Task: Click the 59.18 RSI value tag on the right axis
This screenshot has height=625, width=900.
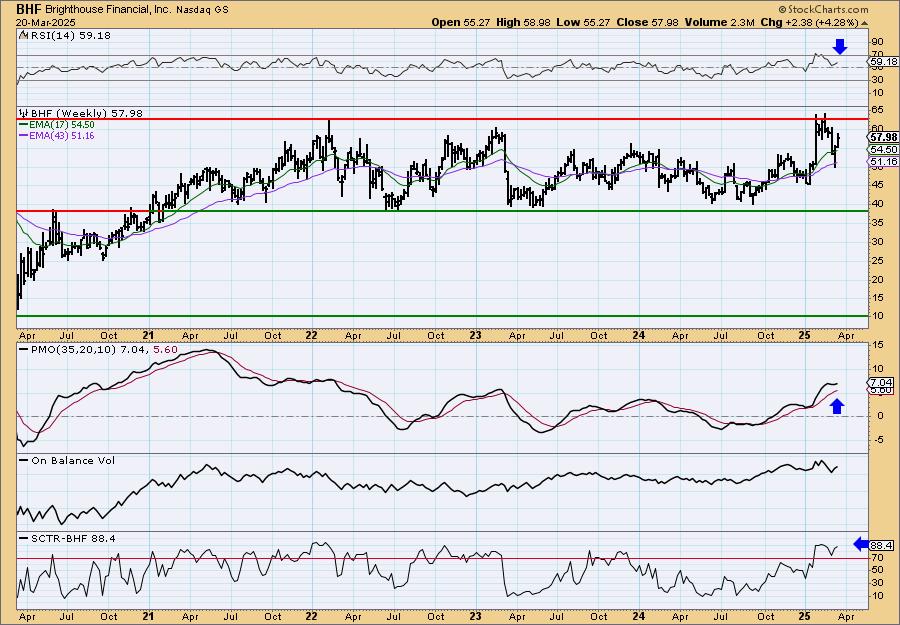Action: point(883,61)
